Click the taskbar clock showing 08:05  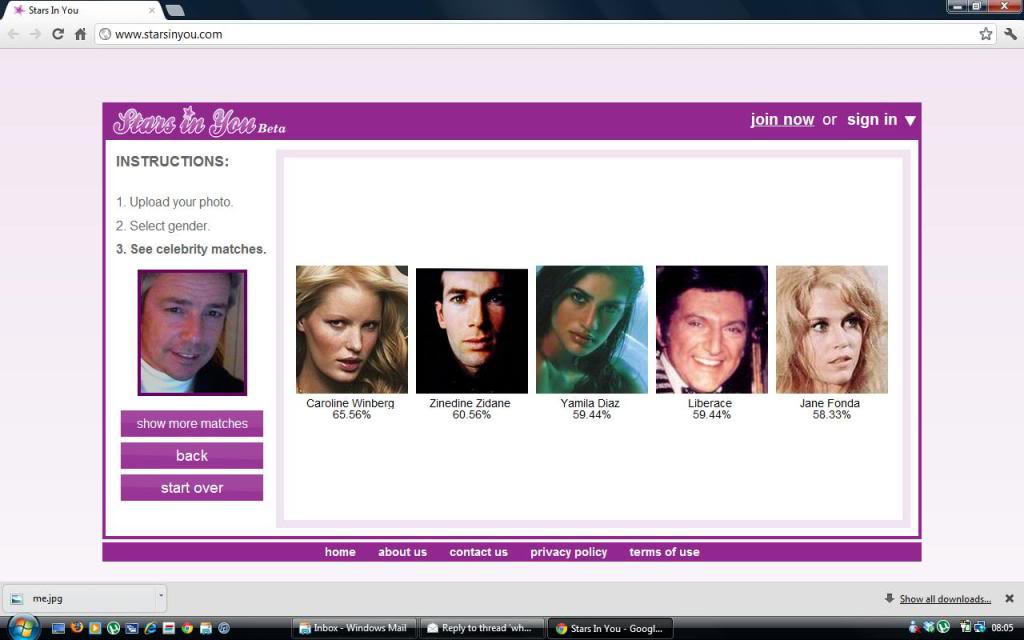(x=1002, y=628)
